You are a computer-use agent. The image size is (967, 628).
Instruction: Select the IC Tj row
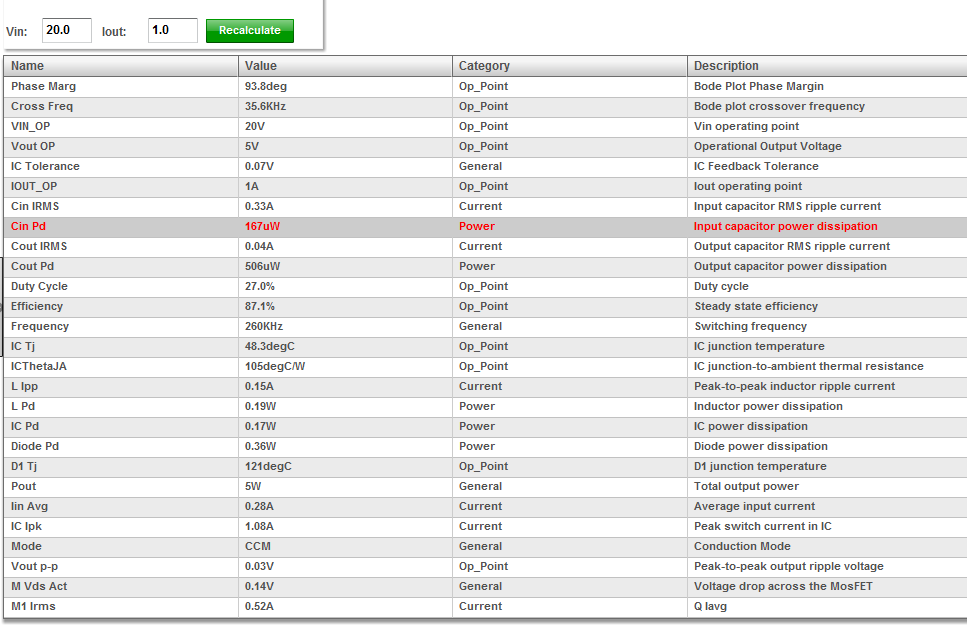pyautogui.click(x=485, y=346)
